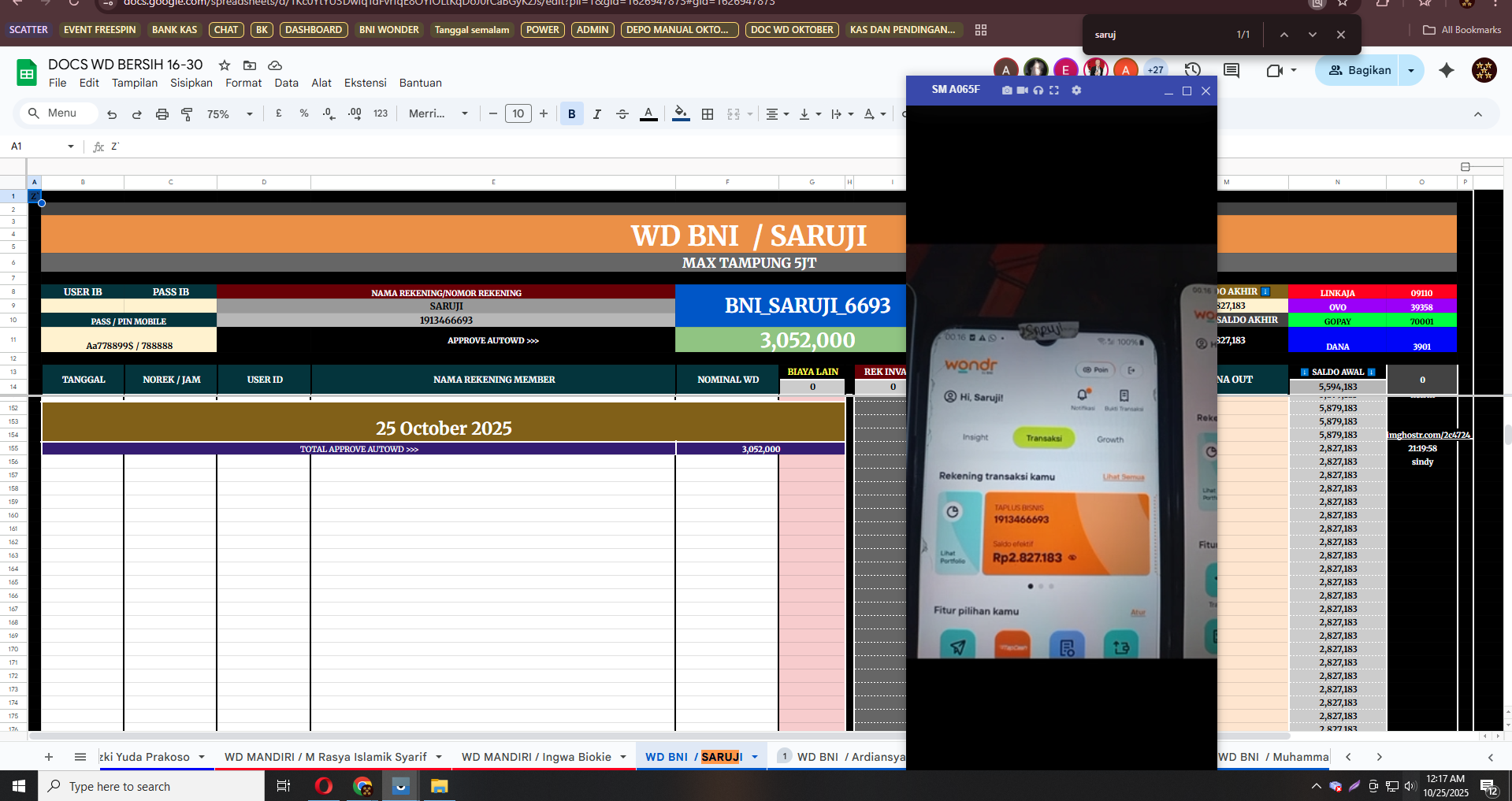Click the print icon

162,114
